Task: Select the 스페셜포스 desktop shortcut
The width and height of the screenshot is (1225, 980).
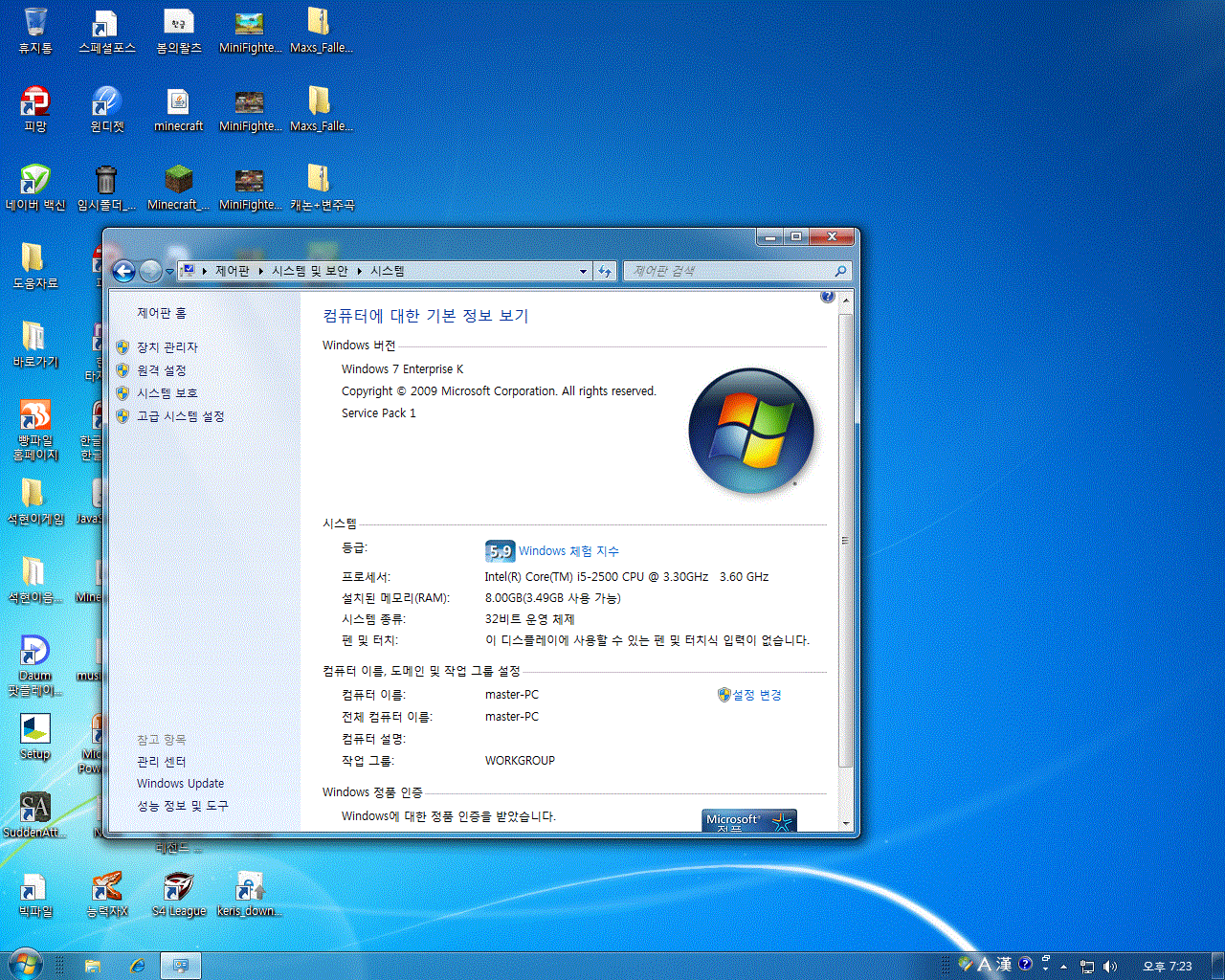Action: (x=106, y=31)
